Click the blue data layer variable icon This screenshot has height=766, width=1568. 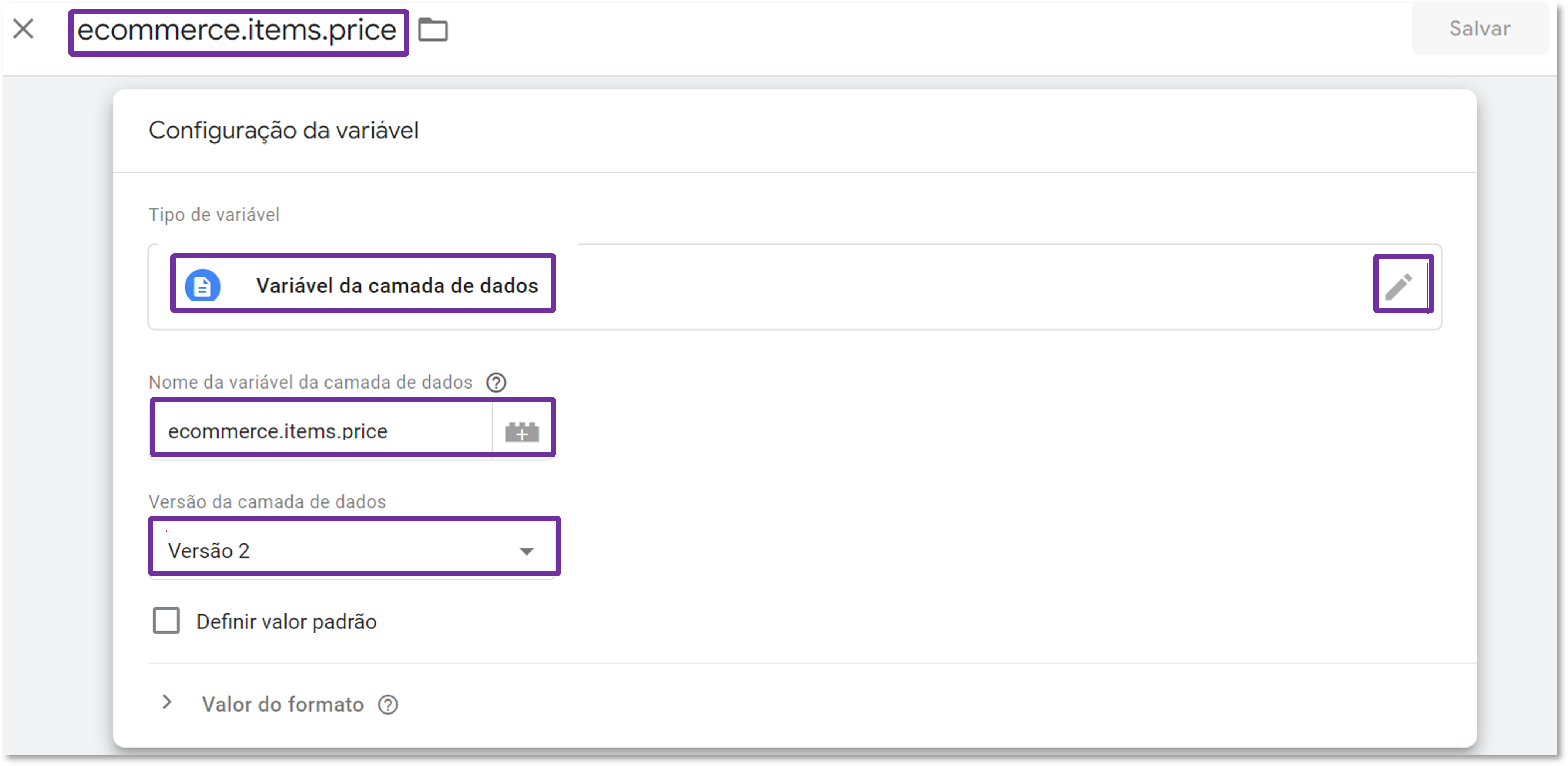203,285
